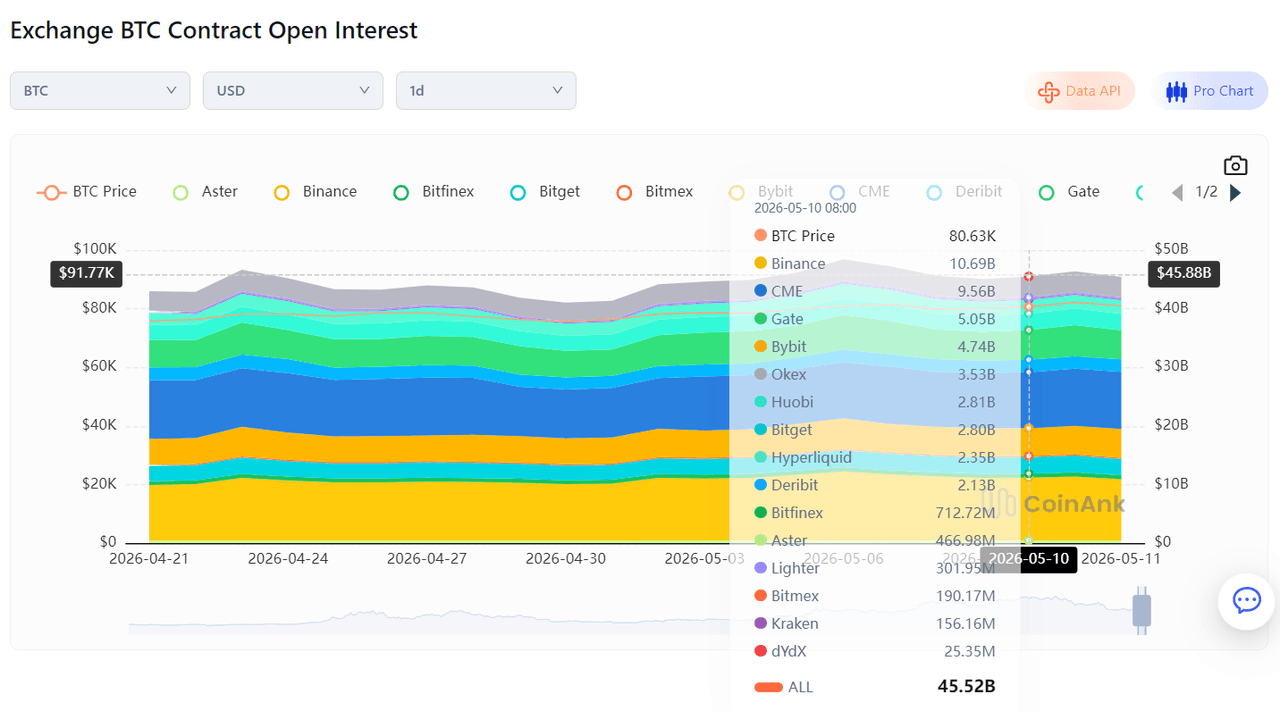This screenshot has width=1280, height=711.
Task: Open the Pro Chart button
Action: 1209,91
